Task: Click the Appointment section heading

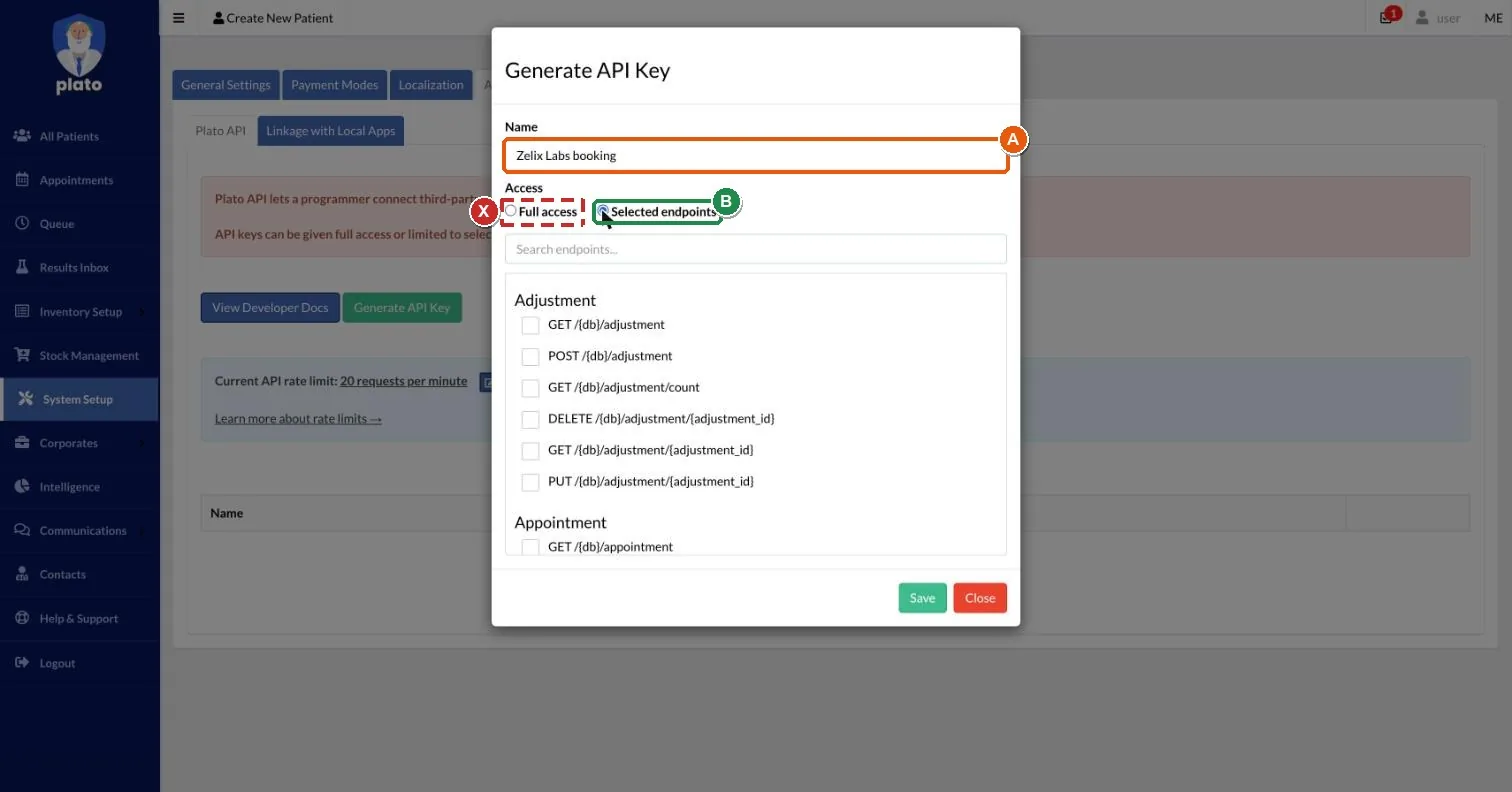Action: [560, 522]
